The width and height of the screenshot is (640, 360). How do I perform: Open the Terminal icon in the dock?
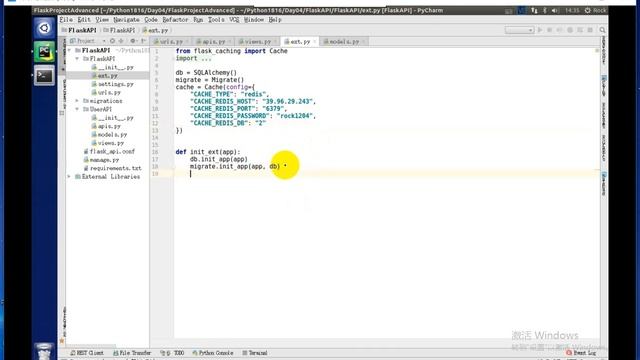click(x=44, y=76)
